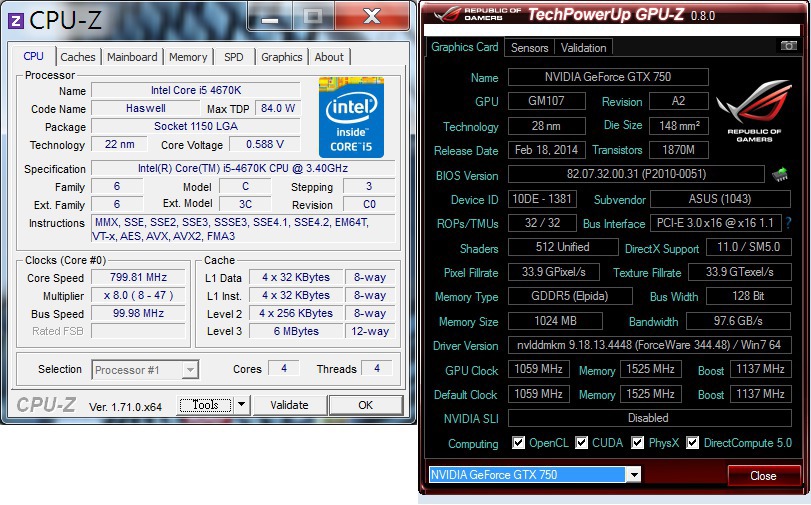Viewport: 811px width, 505px height.
Task: Click the Bus Interface value PCI-E 3.0 x16
Action: 715,223
